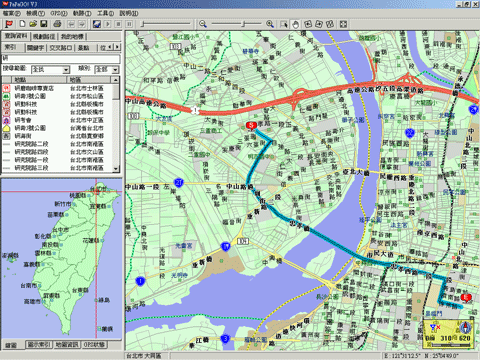Click the search text input field
The width and height of the screenshot is (480, 360).
[x=61, y=59]
